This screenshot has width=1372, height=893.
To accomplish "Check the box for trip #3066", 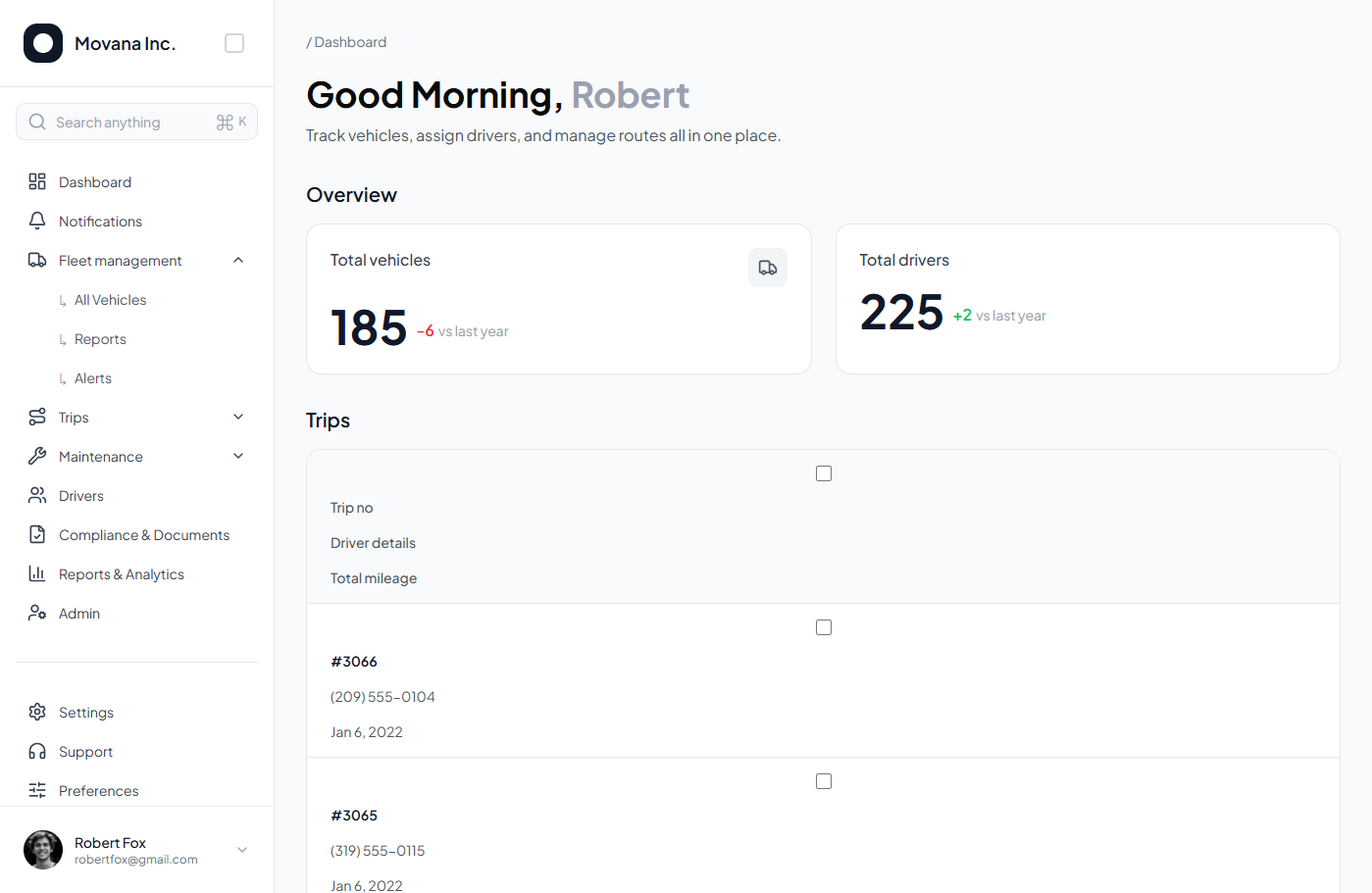I will tap(824, 627).
